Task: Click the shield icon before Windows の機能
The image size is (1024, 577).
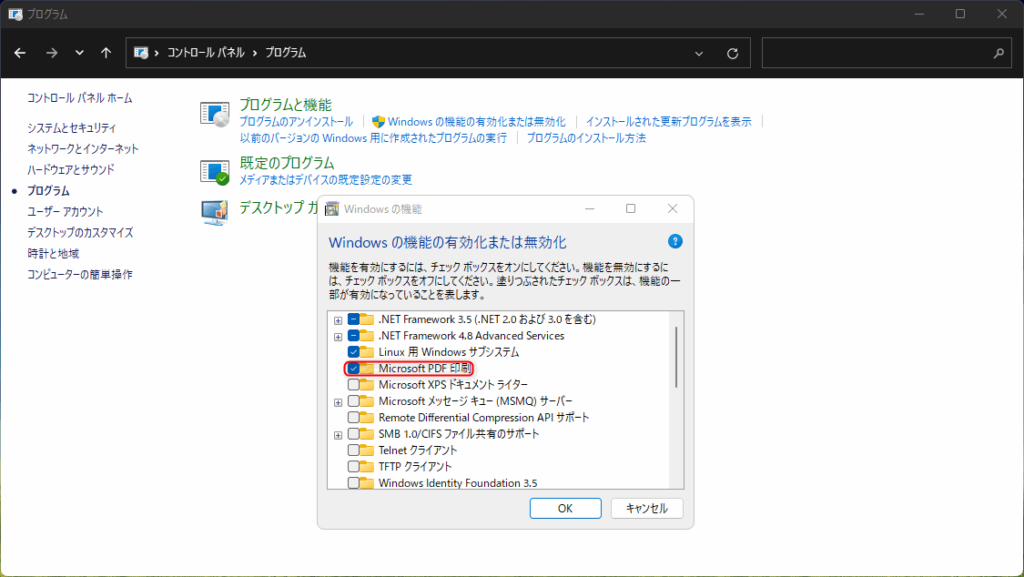Action: click(x=378, y=121)
